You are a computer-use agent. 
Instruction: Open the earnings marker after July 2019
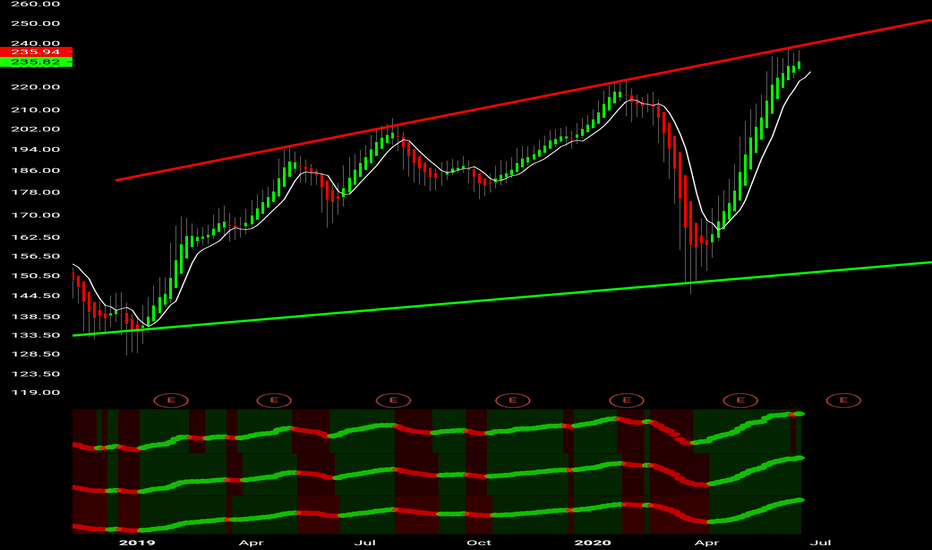click(x=393, y=400)
